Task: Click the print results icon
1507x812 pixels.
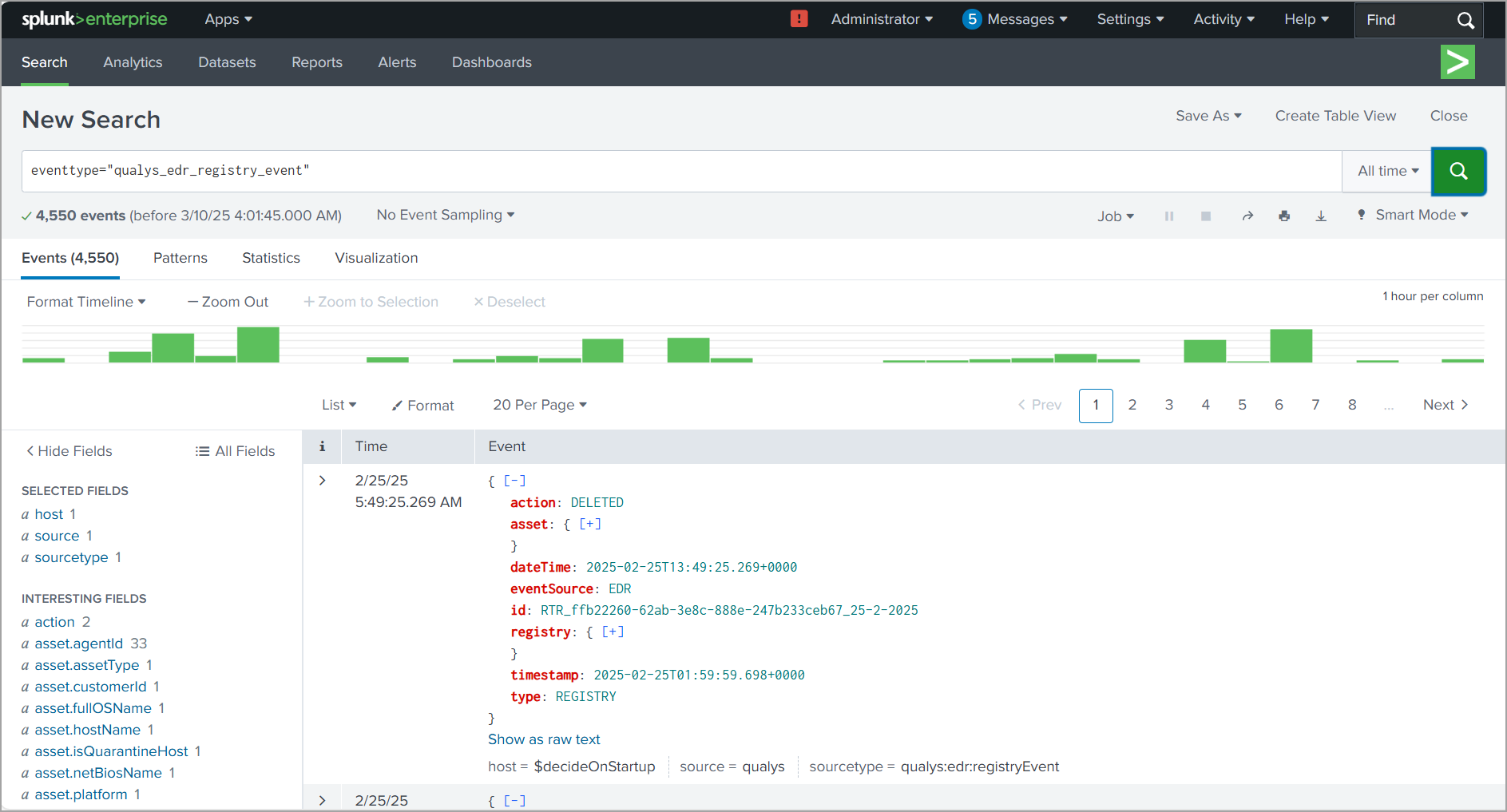Action: pyautogui.click(x=1284, y=216)
